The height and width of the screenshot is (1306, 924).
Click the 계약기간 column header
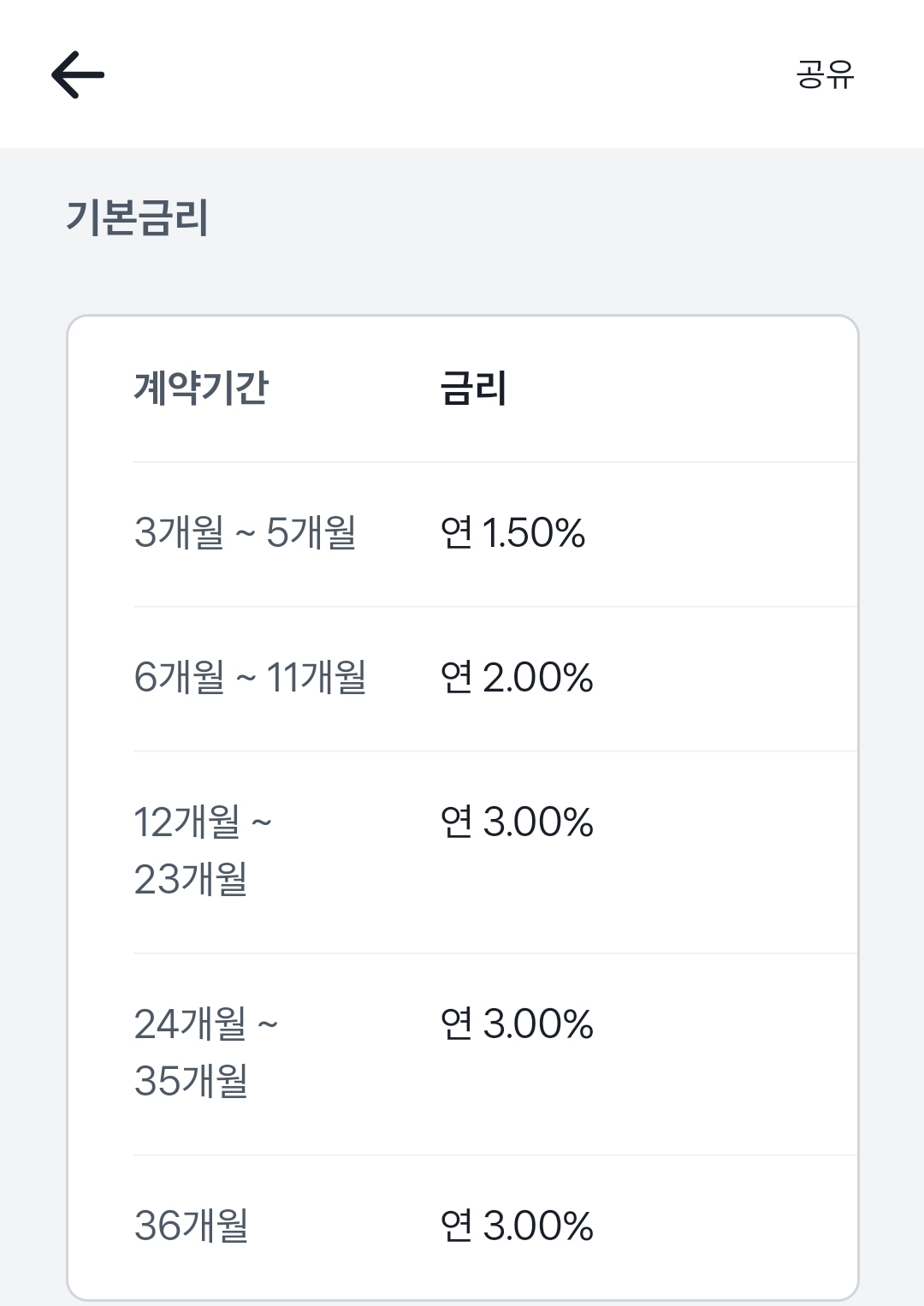pos(201,388)
